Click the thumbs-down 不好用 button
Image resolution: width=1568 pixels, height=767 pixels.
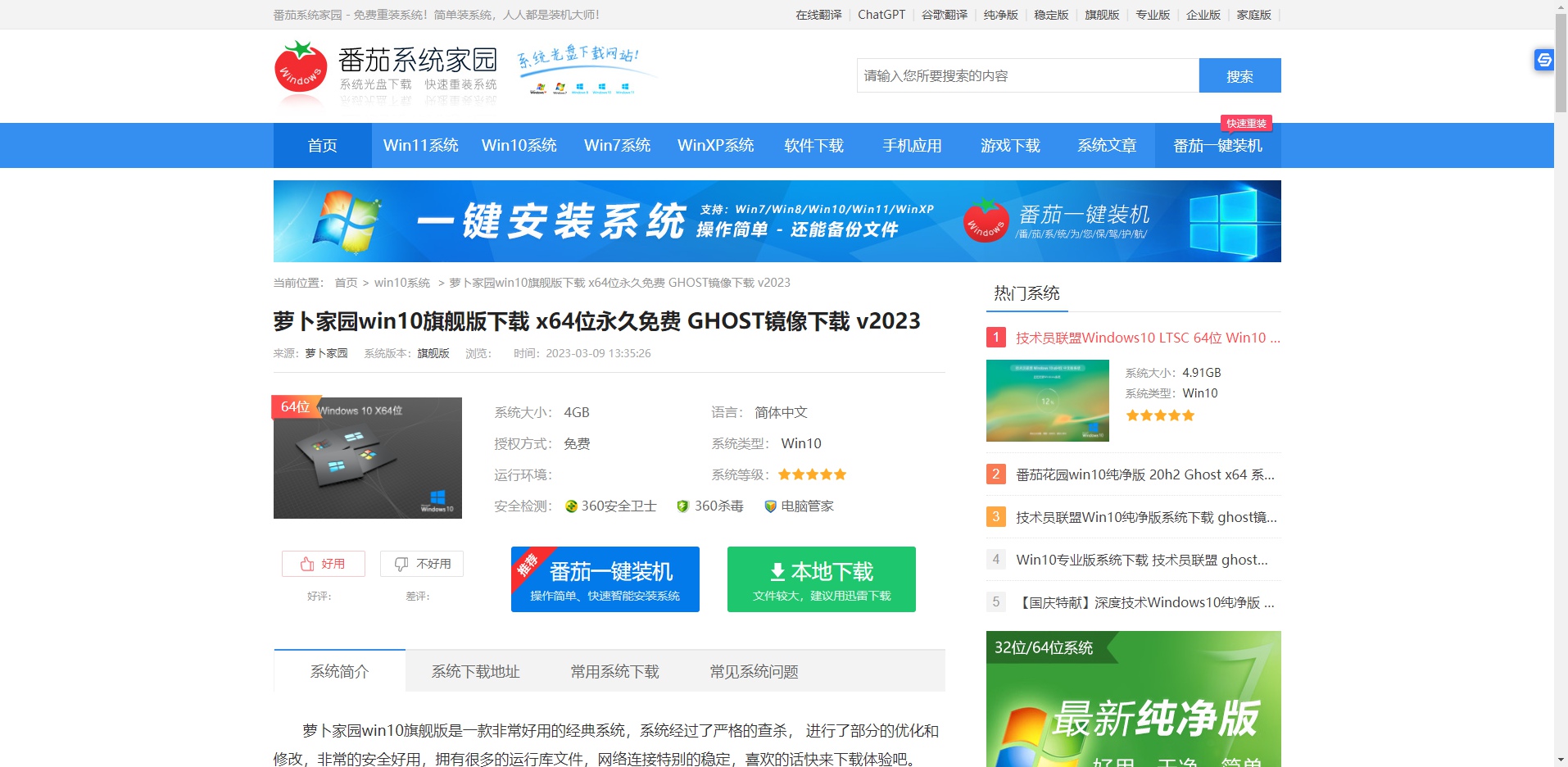(x=422, y=564)
